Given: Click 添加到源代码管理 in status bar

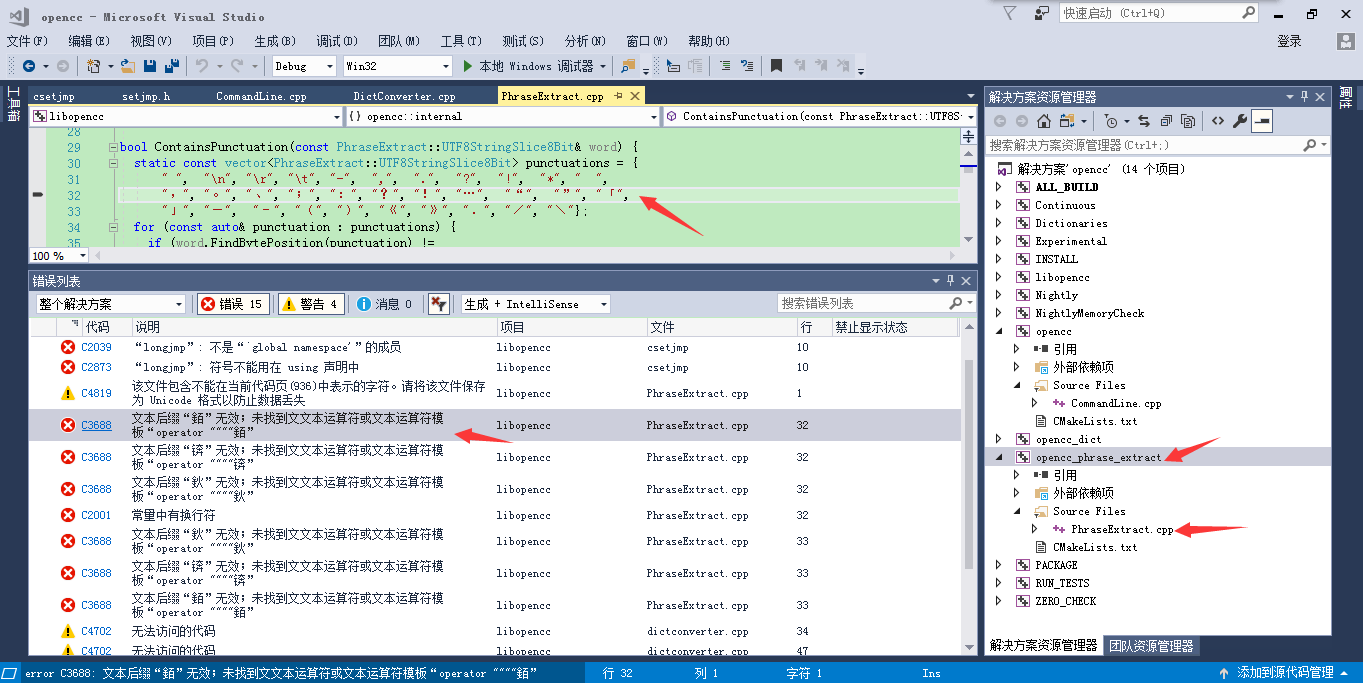Looking at the screenshot, I should click(x=1284, y=673).
